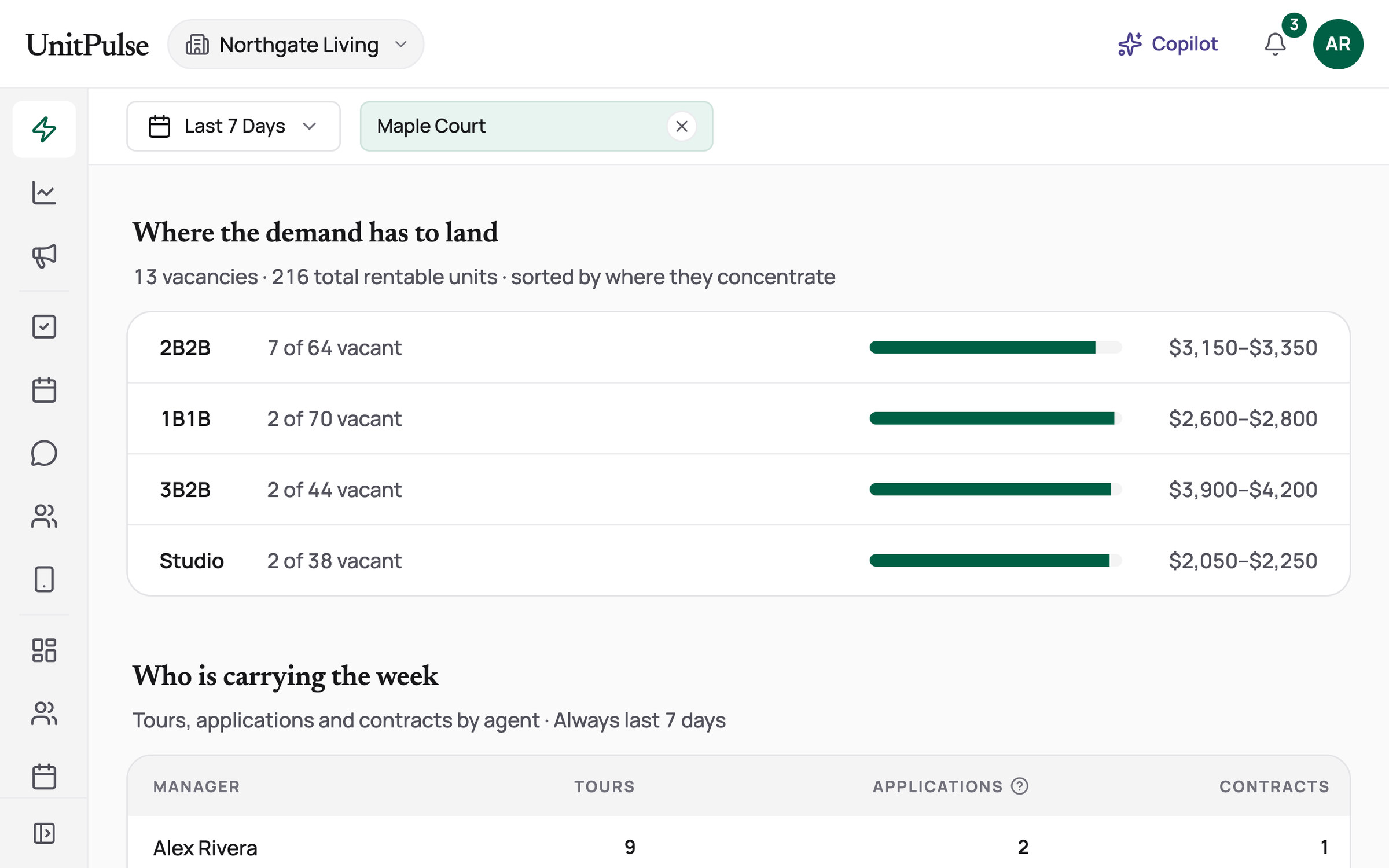Click the Tours column header

(x=604, y=786)
